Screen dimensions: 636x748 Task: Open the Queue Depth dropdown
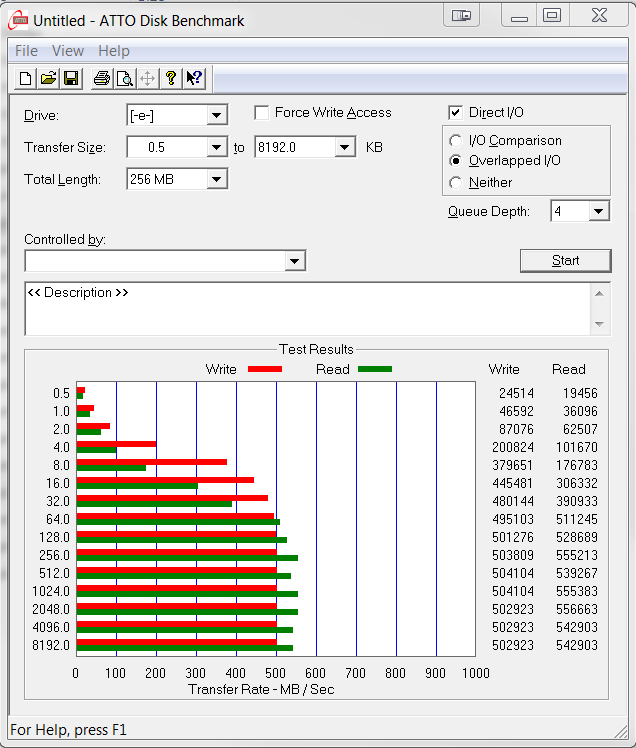(599, 211)
